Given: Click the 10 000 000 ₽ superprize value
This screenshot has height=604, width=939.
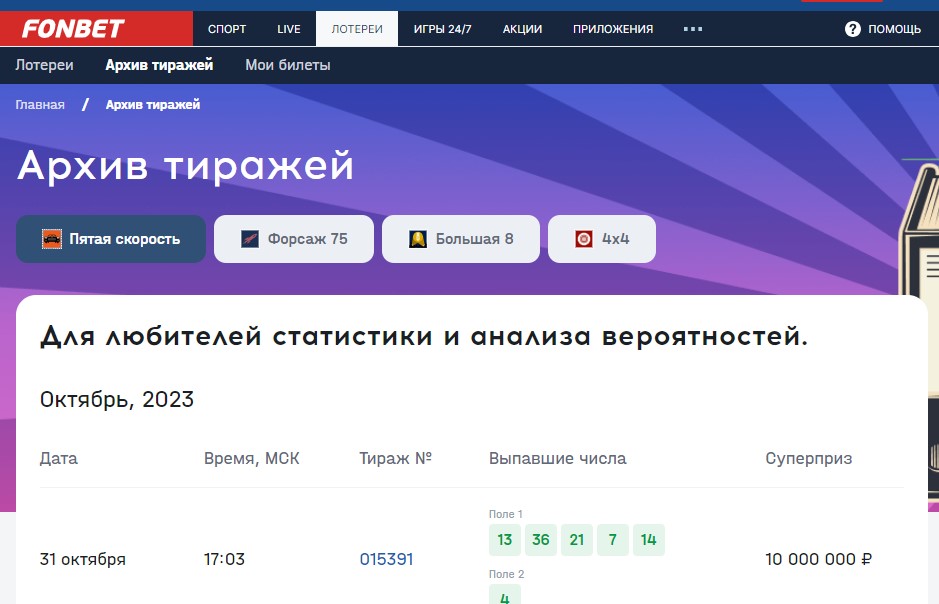Looking at the screenshot, I should point(818,559).
